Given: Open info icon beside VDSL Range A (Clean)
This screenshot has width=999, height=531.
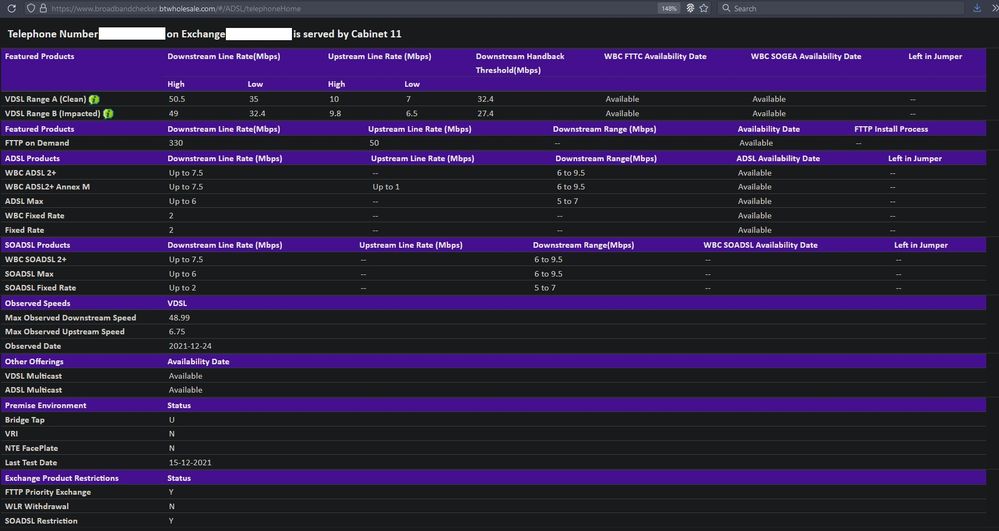Looking at the screenshot, I should [x=94, y=99].
